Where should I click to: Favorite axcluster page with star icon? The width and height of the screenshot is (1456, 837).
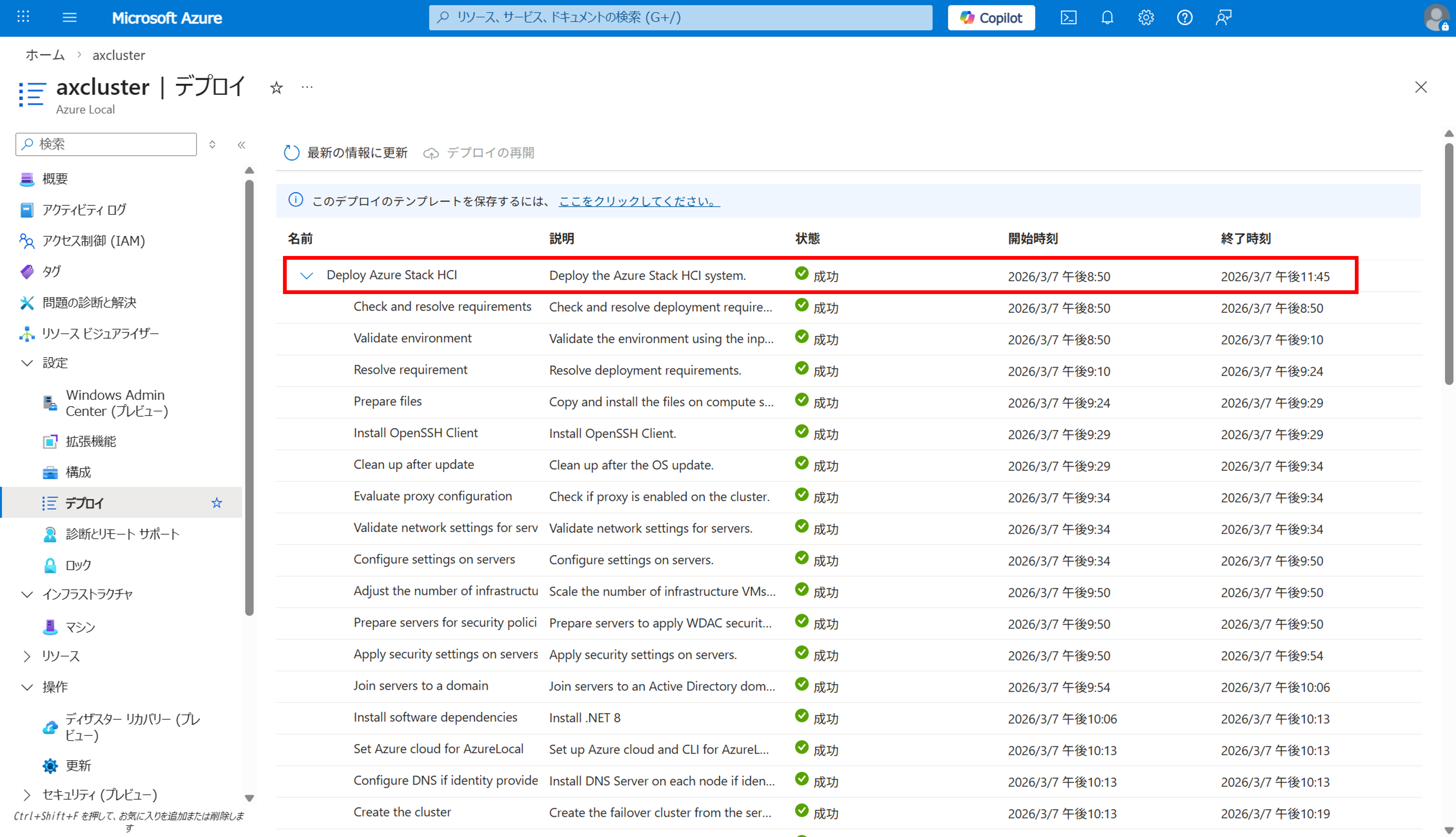pyautogui.click(x=277, y=87)
